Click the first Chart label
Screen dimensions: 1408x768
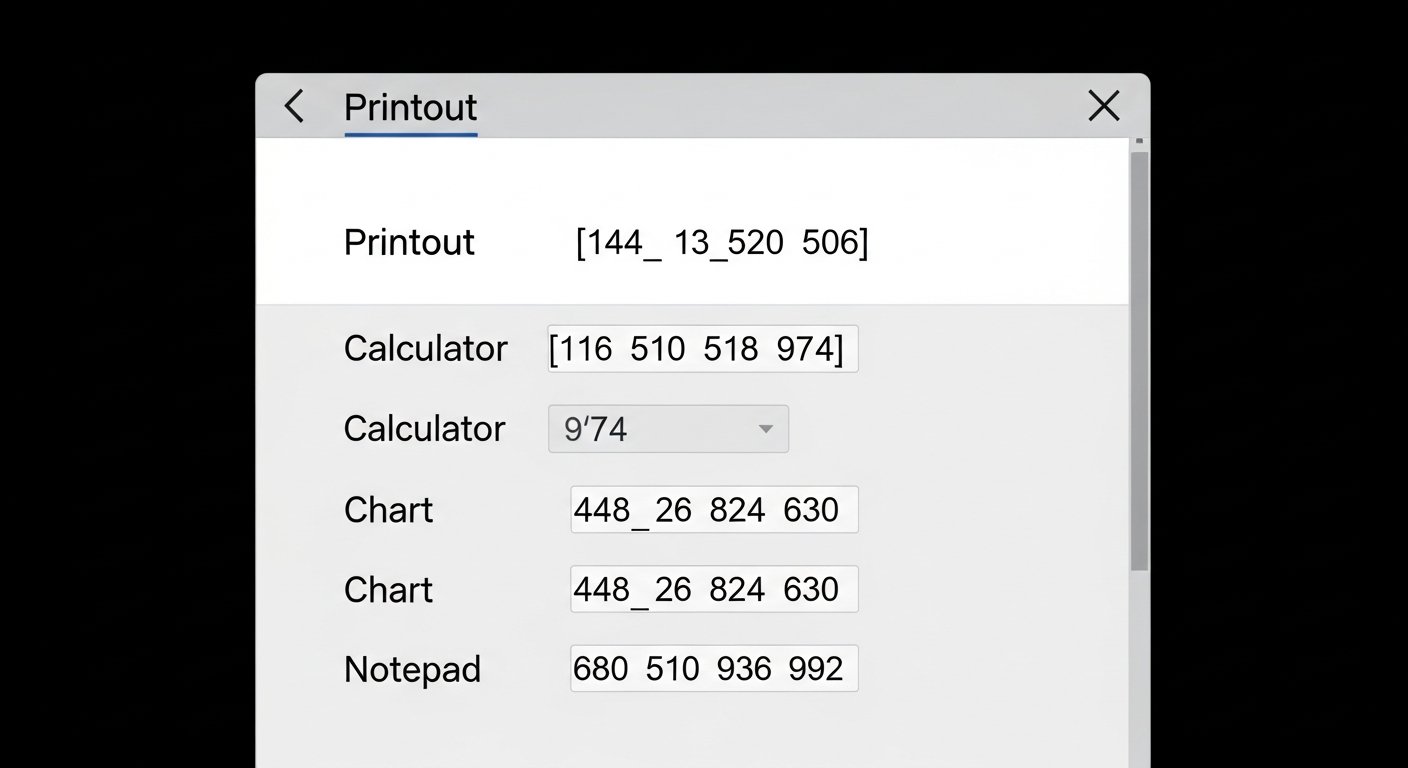(388, 510)
